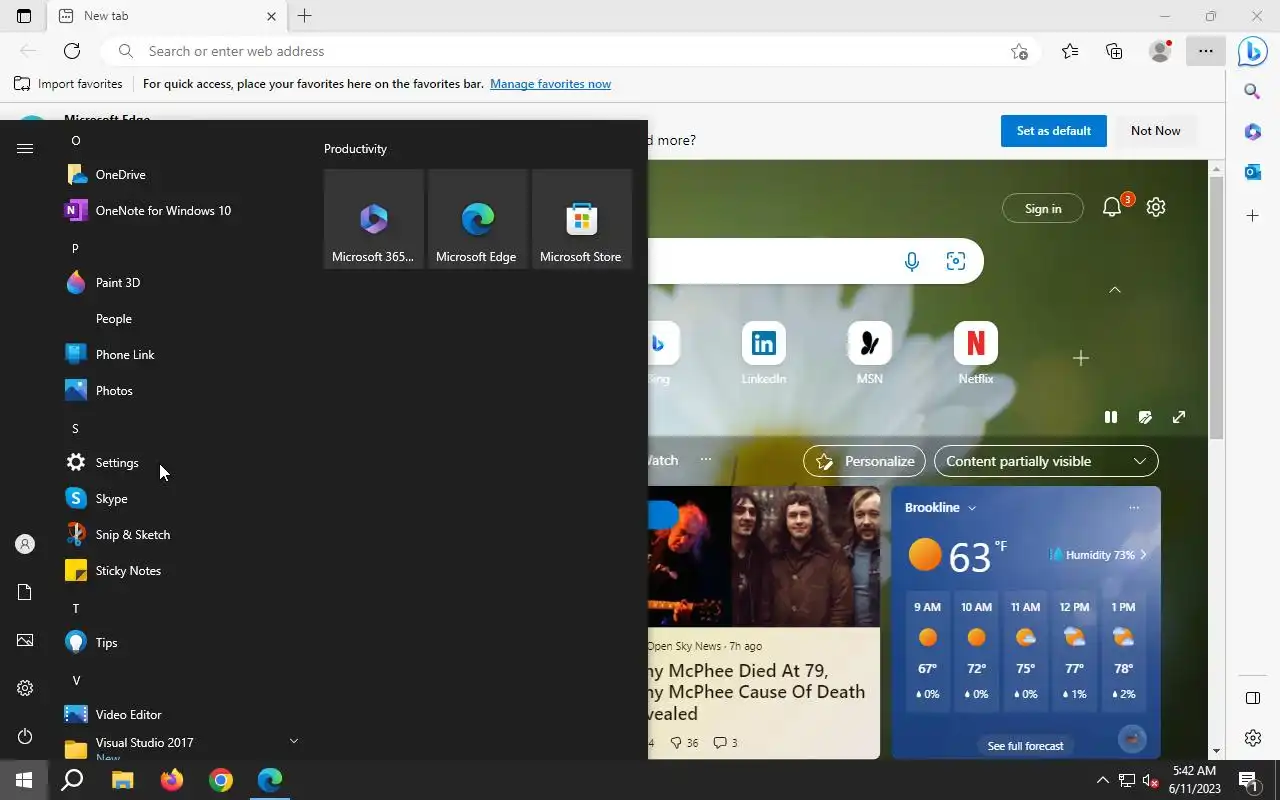The width and height of the screenshot is (1280, 800).
Task: Add a site to Edge sidebar
Action: coord(1252,215)
